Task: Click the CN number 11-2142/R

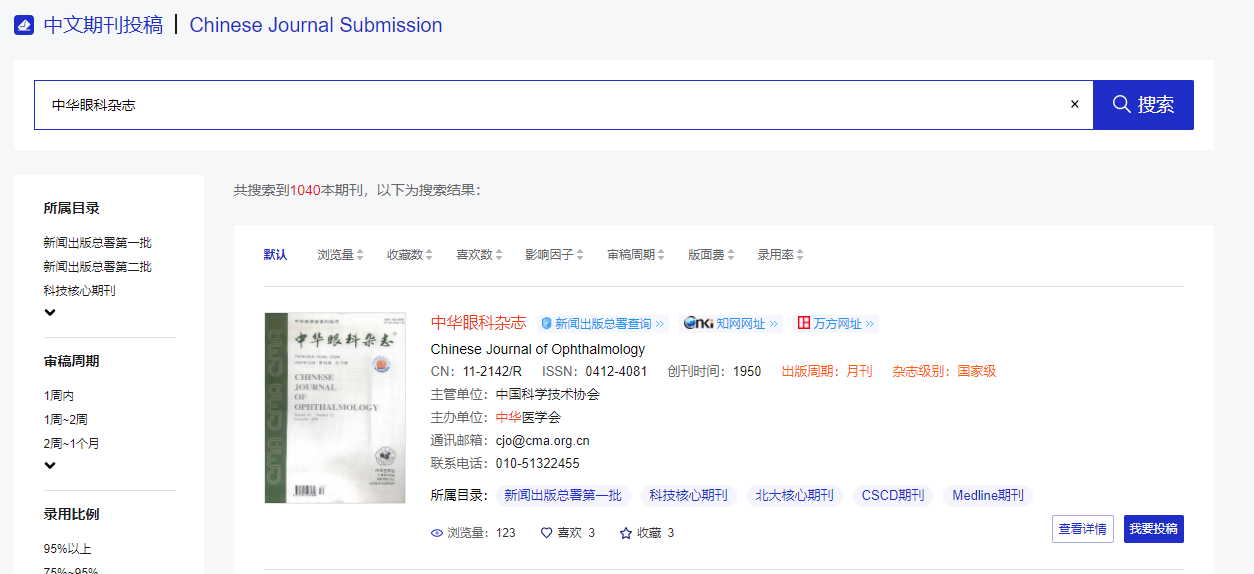Action: coord(492,372)
